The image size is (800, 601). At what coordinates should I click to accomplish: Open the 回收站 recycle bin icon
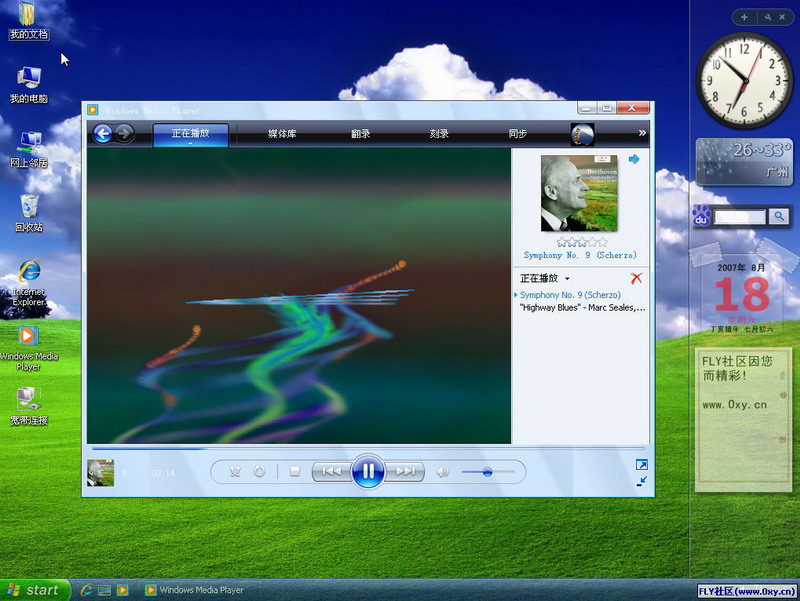(x=29, y=214)
